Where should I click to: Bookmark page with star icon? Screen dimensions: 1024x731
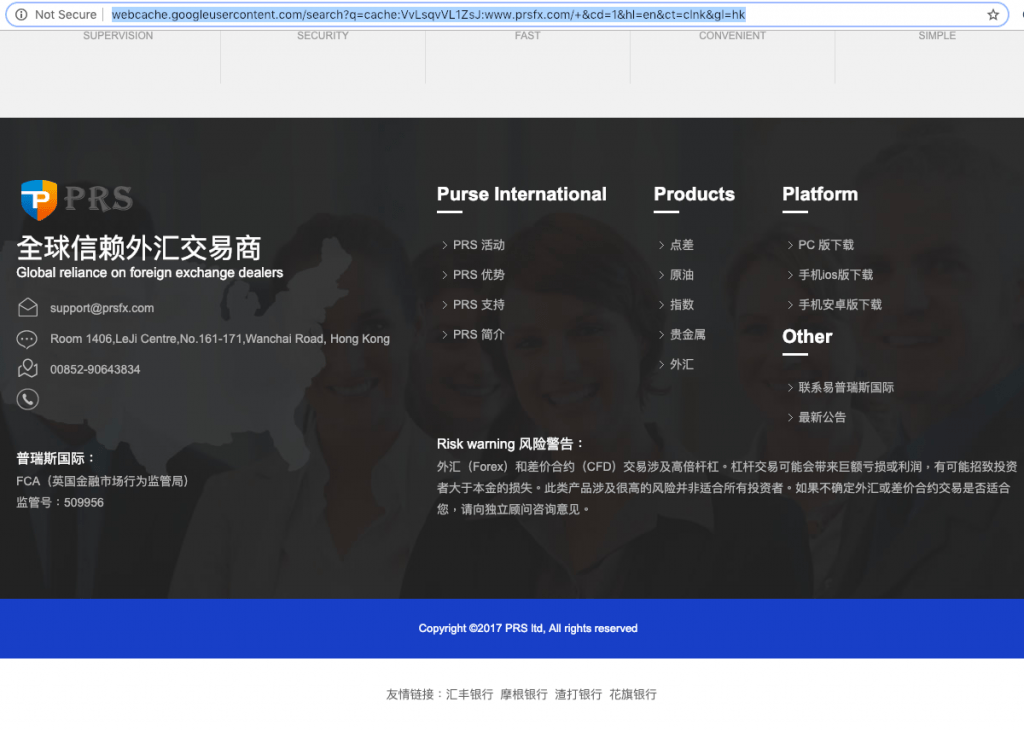pos(993,15)
